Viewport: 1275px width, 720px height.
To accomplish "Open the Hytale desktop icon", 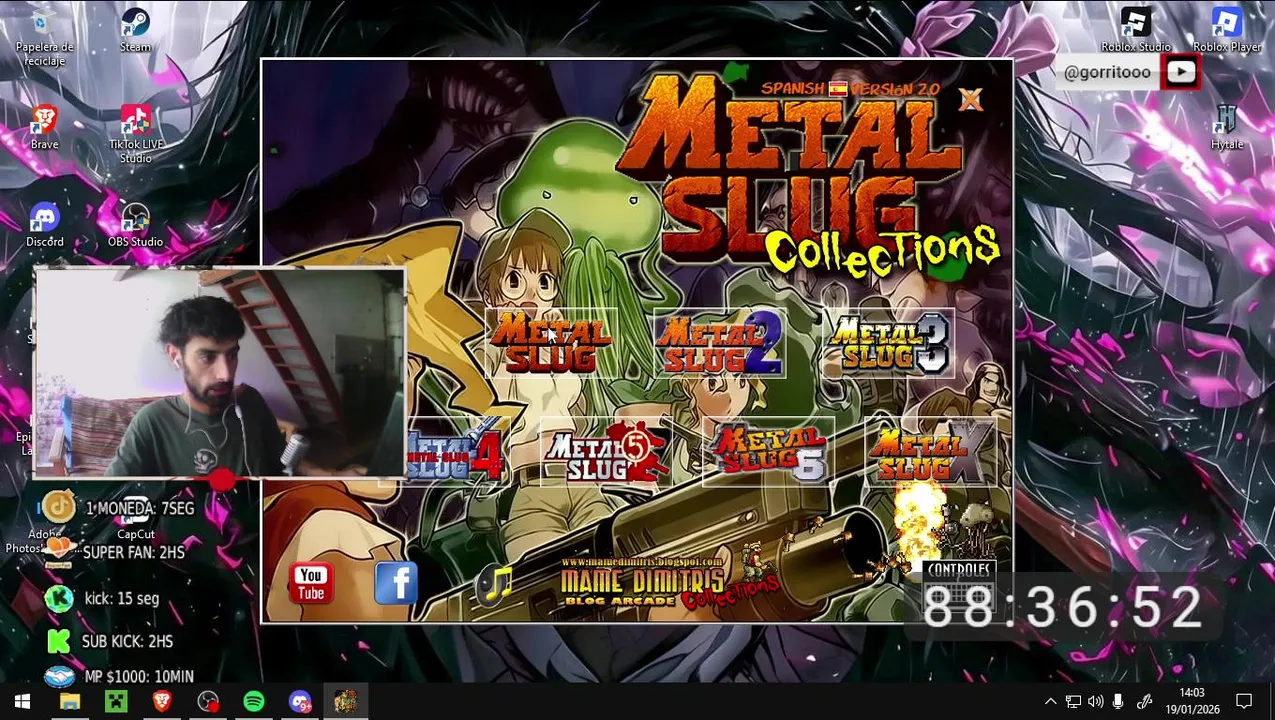I will (1227, 127).
